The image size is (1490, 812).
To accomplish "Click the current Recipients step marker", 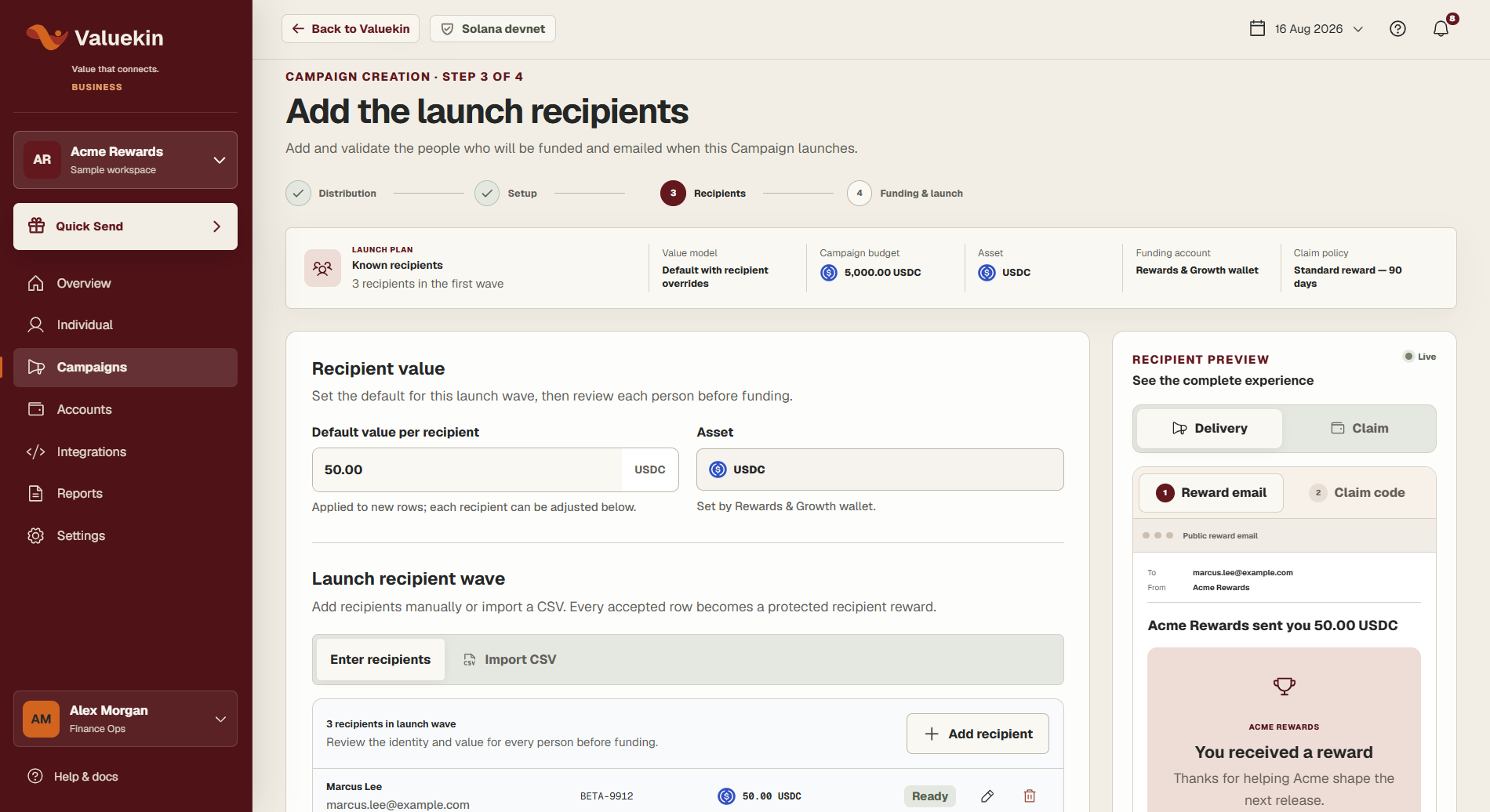I will pos(673,194).
